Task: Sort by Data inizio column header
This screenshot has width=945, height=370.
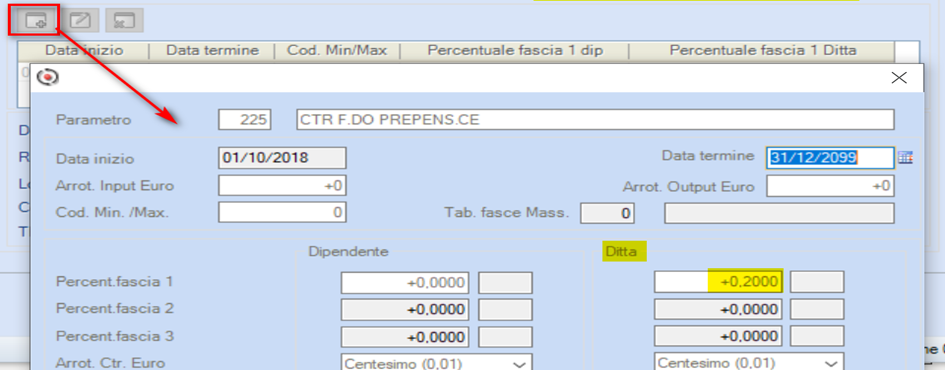Action: click(x=84, y=51)
